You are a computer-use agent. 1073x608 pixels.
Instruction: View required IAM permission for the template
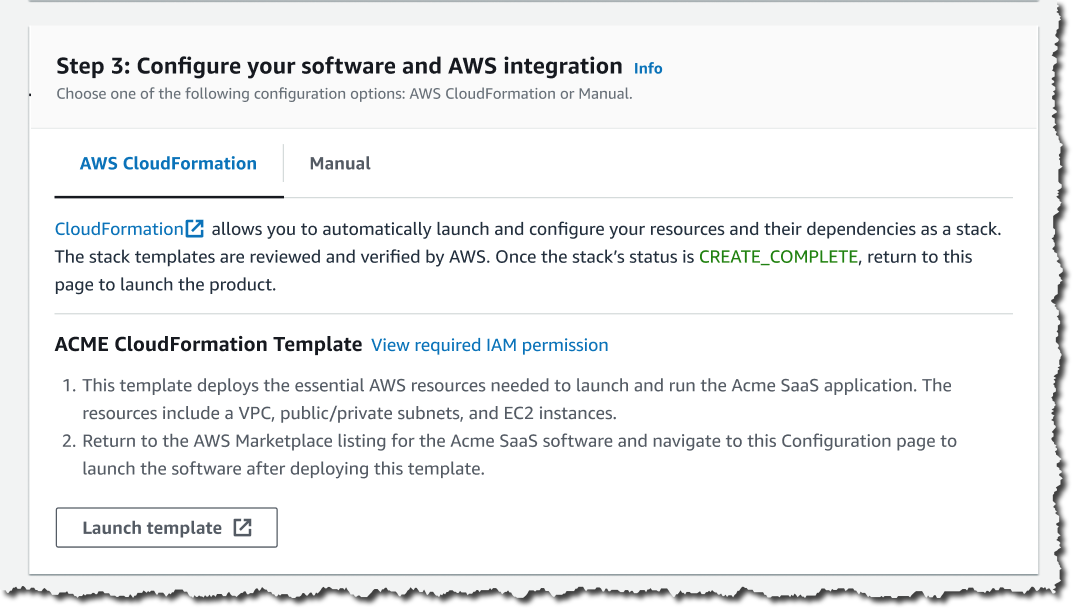488,344
